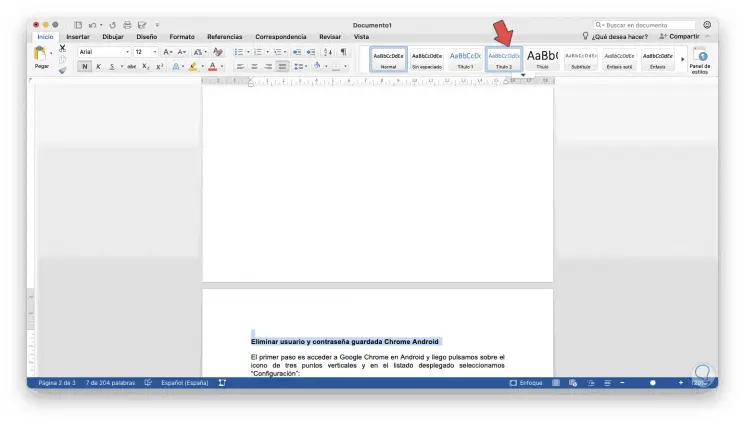Click the zoom slider handle
This screenshot has width=745, height=424.
pos(653,383)
